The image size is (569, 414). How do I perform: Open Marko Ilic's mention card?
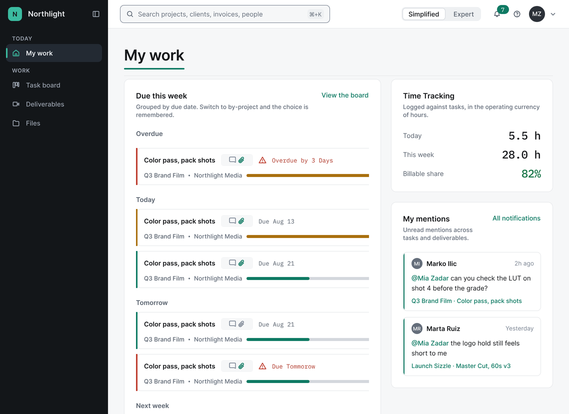coord(472,282)
